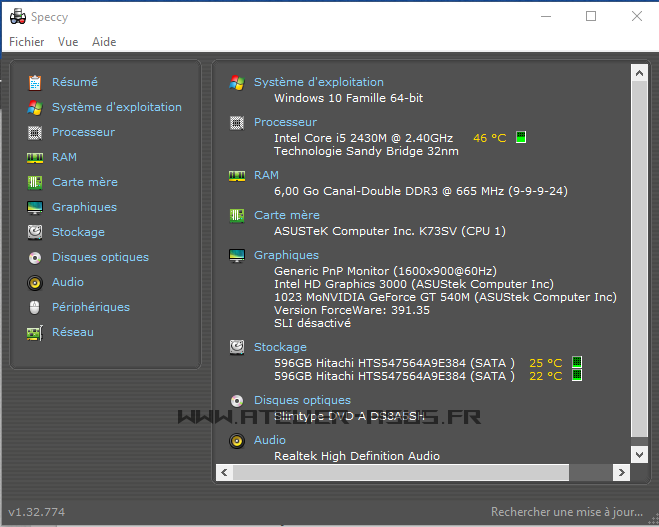The image size is (659, 527).
Task: Click the vertical scrollbar down arrow
Action: click(x=640, y=454)
